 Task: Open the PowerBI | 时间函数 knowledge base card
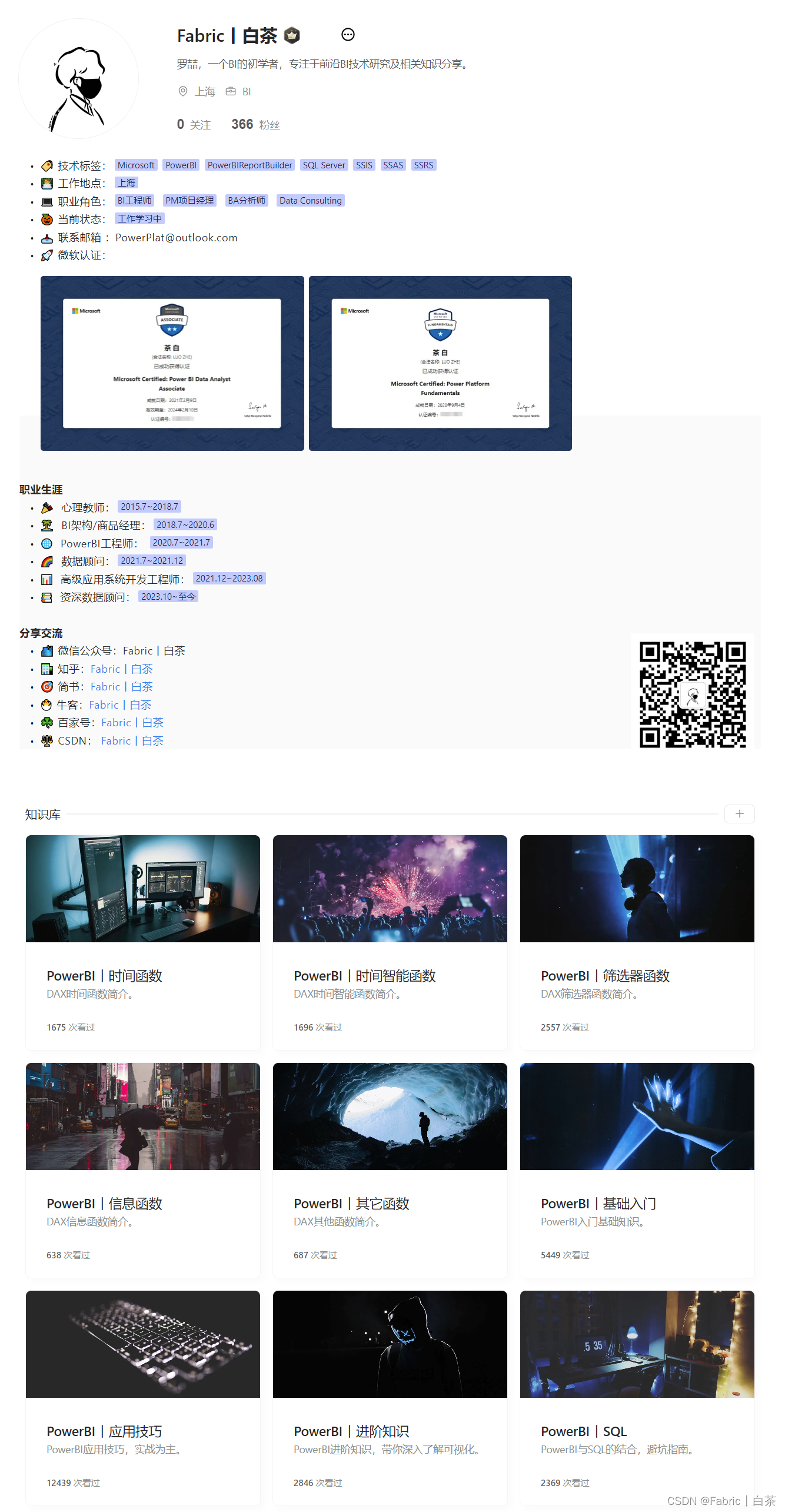point(143,942)
